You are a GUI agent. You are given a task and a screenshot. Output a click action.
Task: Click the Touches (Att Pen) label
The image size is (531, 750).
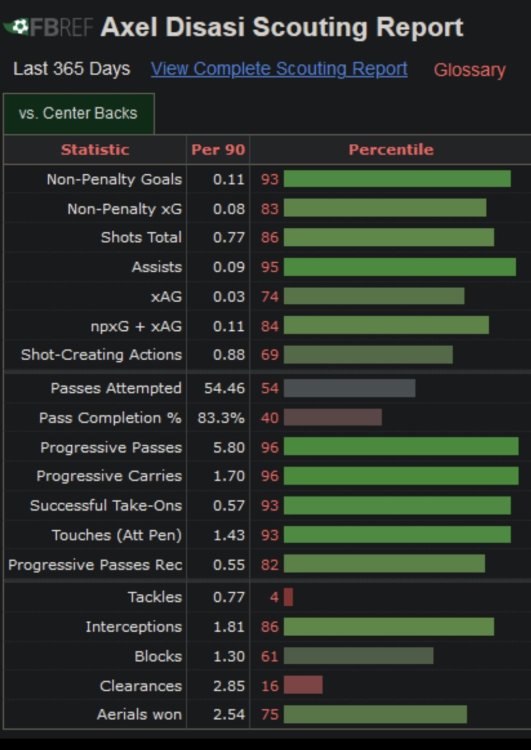[117, 535]
